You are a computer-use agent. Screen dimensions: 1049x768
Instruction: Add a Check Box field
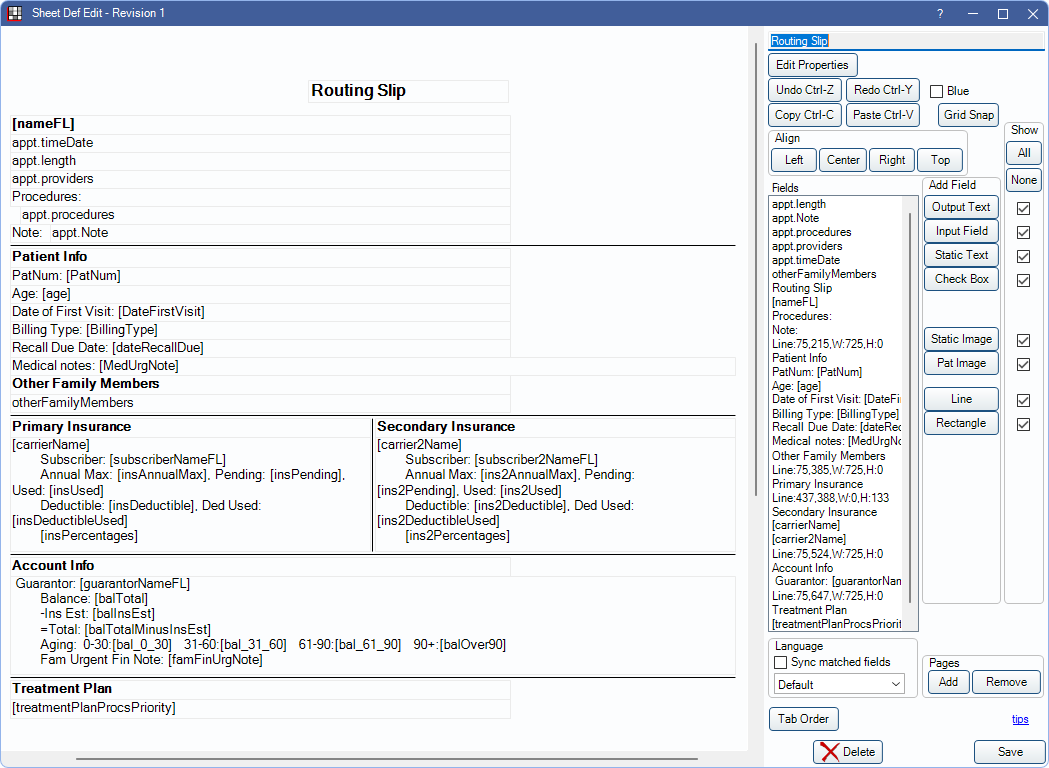[x=960, y=278]
